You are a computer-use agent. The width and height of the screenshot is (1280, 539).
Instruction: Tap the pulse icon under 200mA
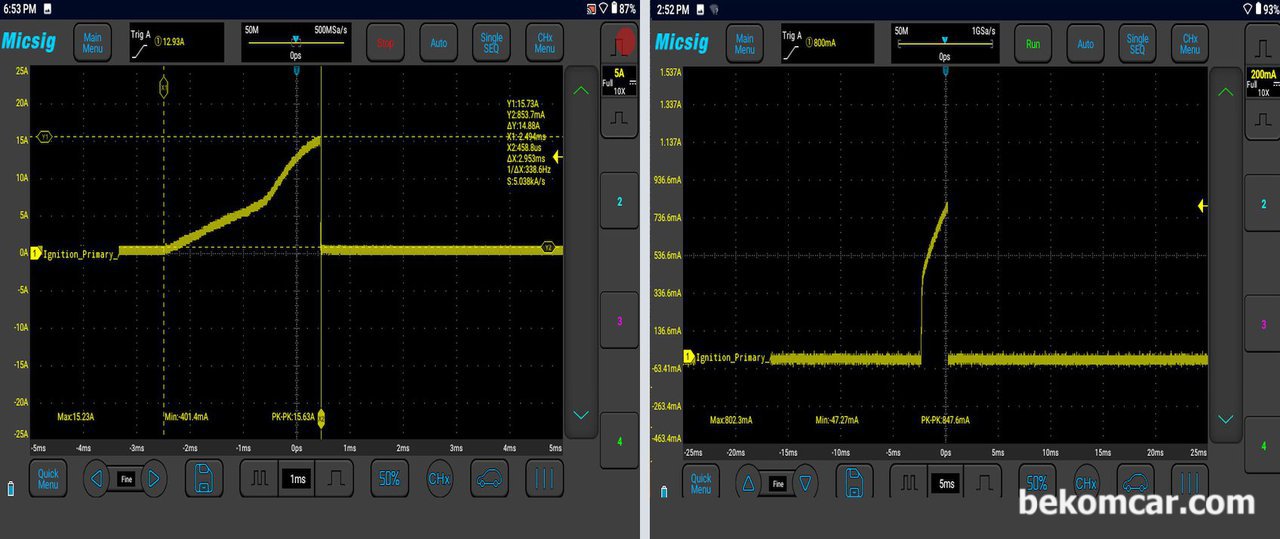[1262, 118]
